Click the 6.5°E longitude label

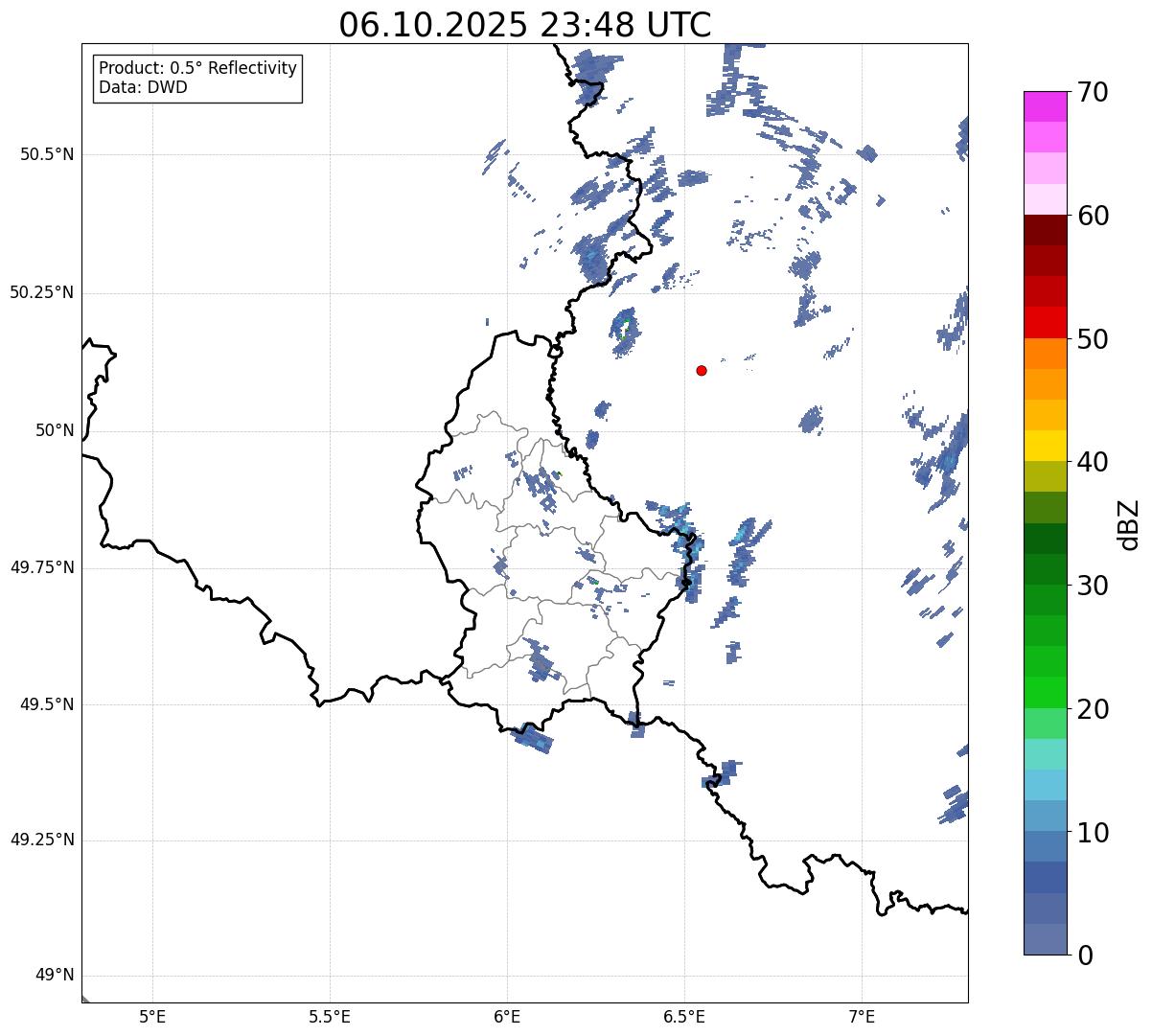point(684,1016)
